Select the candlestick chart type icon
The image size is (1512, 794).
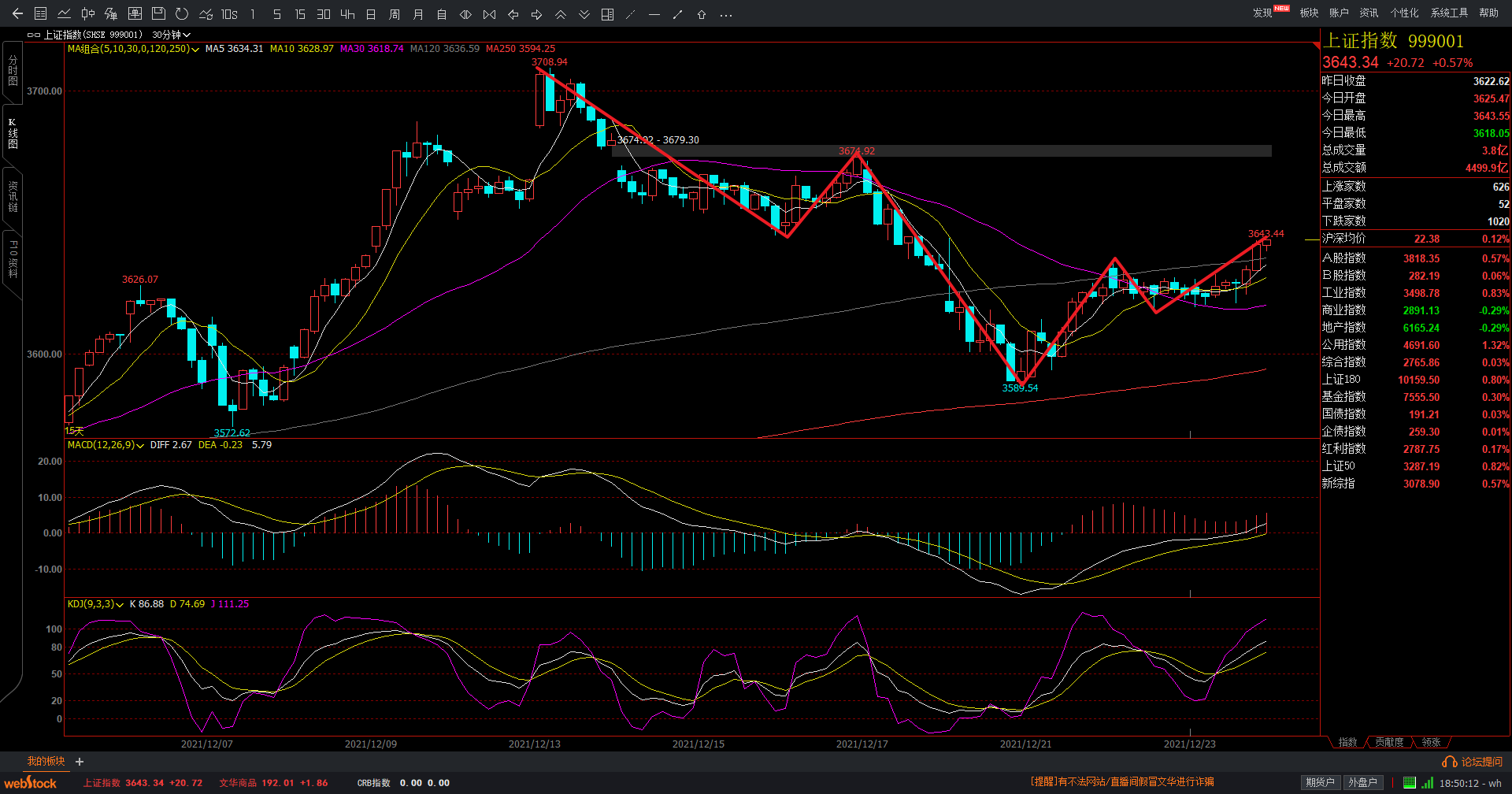88,14
